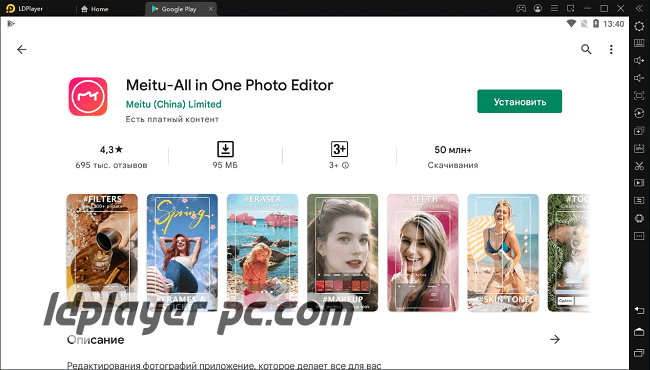Open Meitu (China) Limited developer link
Screen dimensions: 650x370
173,104
